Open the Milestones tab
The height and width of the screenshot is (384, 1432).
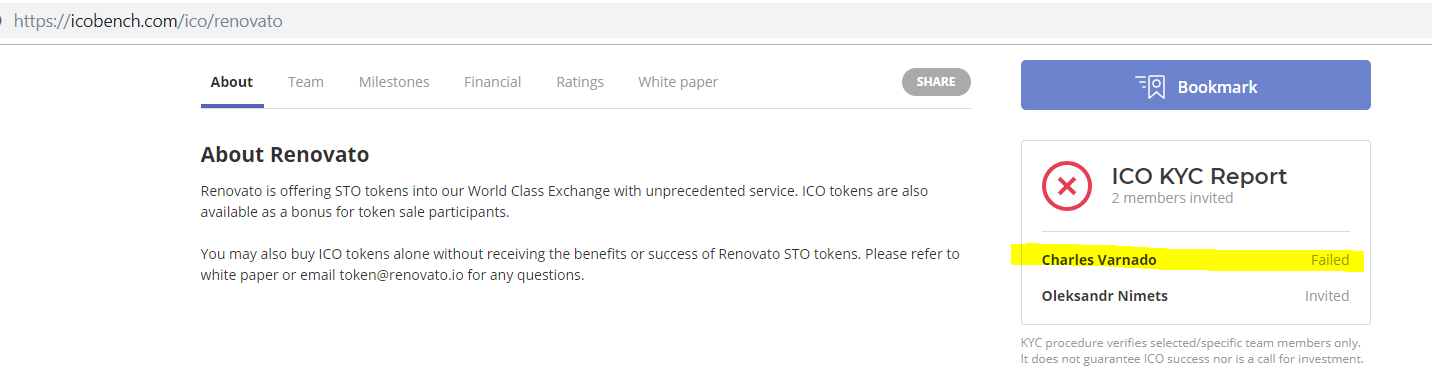[394, 82]
